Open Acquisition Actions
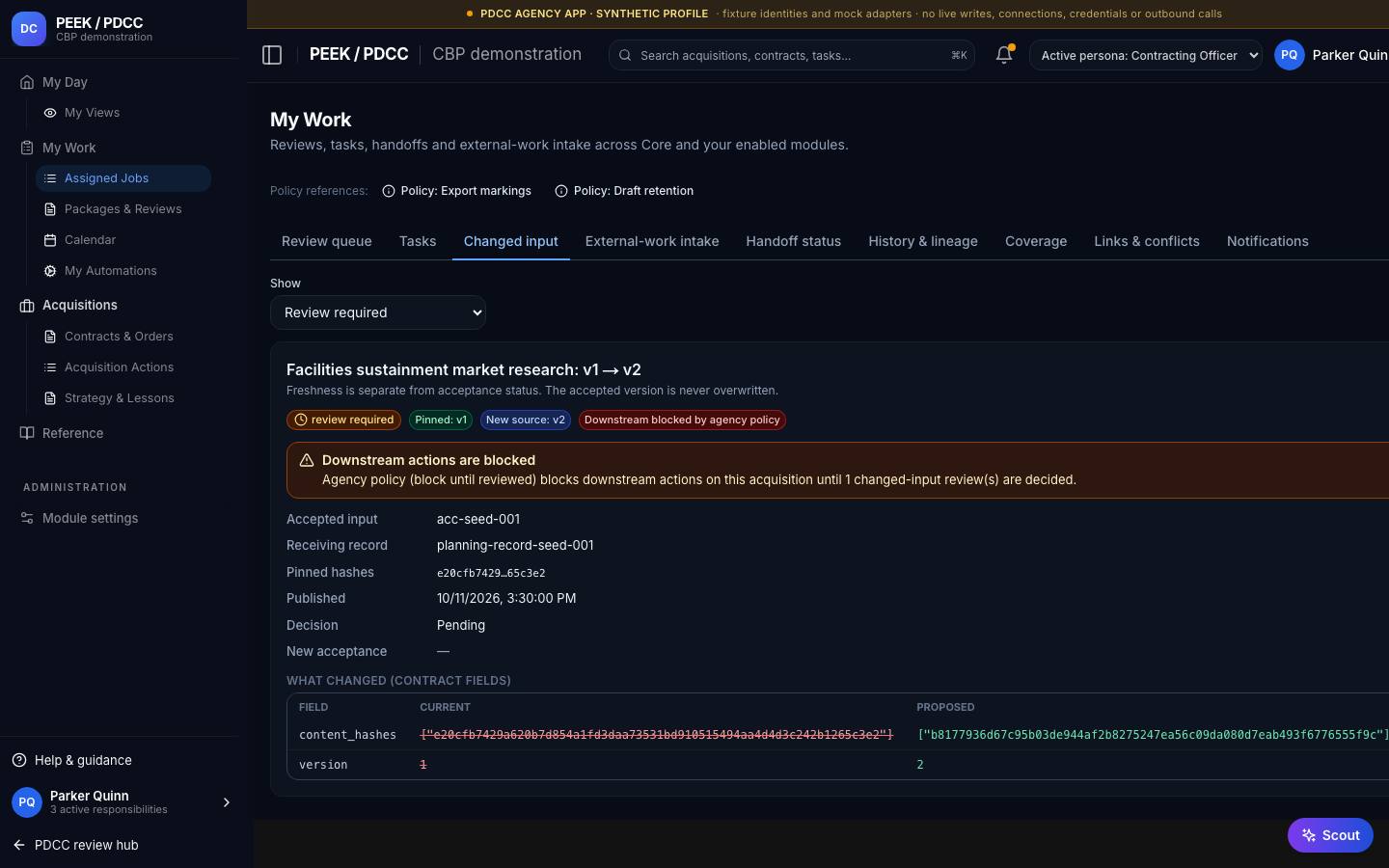 click(x=123, y=367)
